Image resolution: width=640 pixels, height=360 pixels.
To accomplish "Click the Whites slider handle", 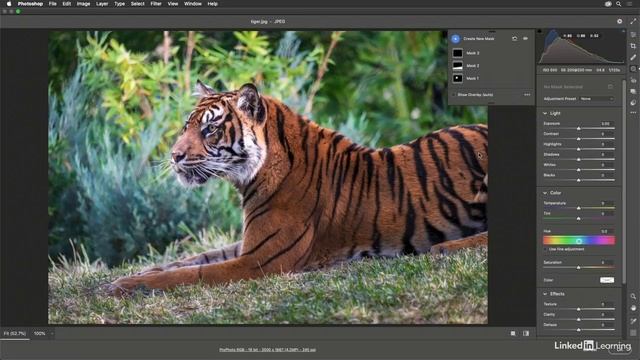I will [579, 169].
